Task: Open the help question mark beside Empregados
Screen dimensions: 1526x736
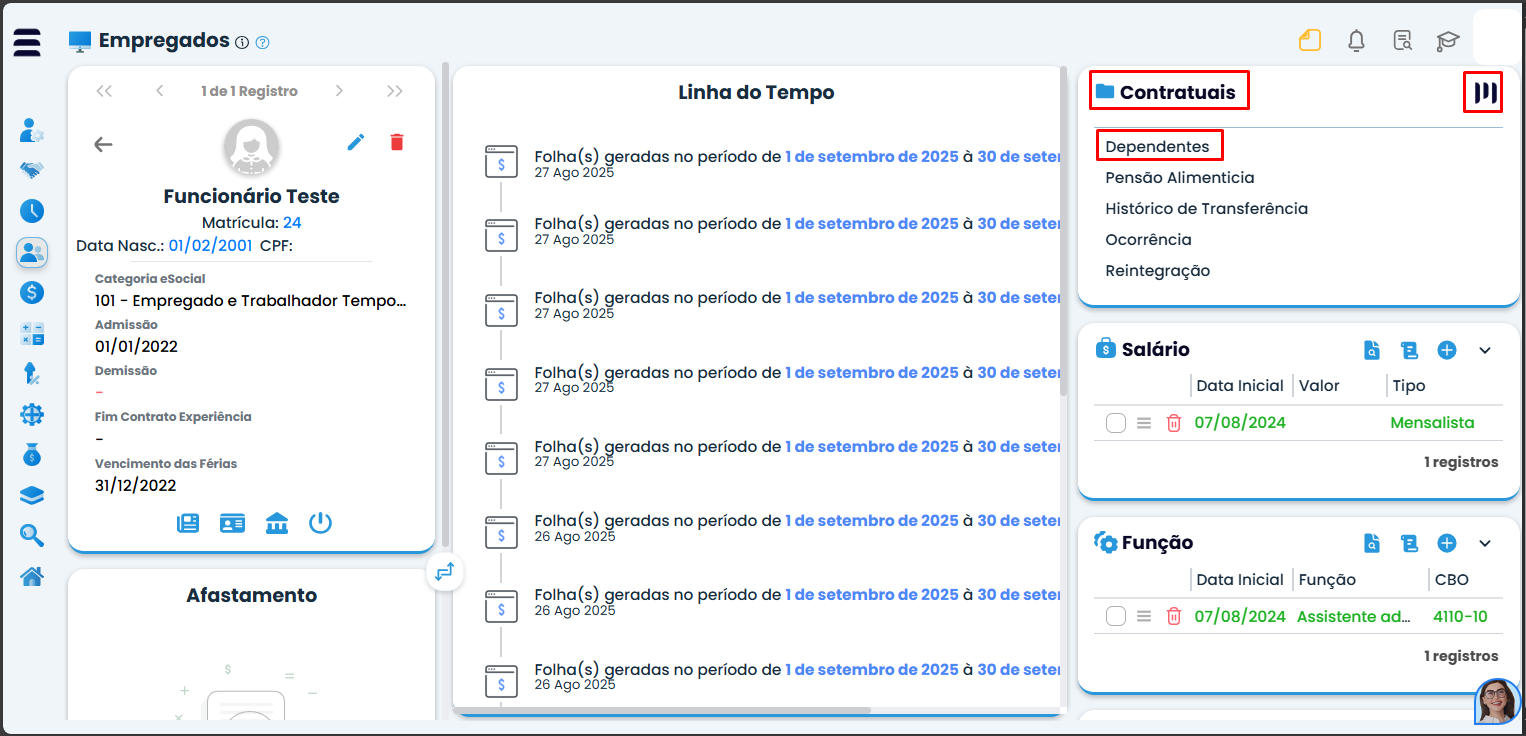Action: (x=263, y=42)
